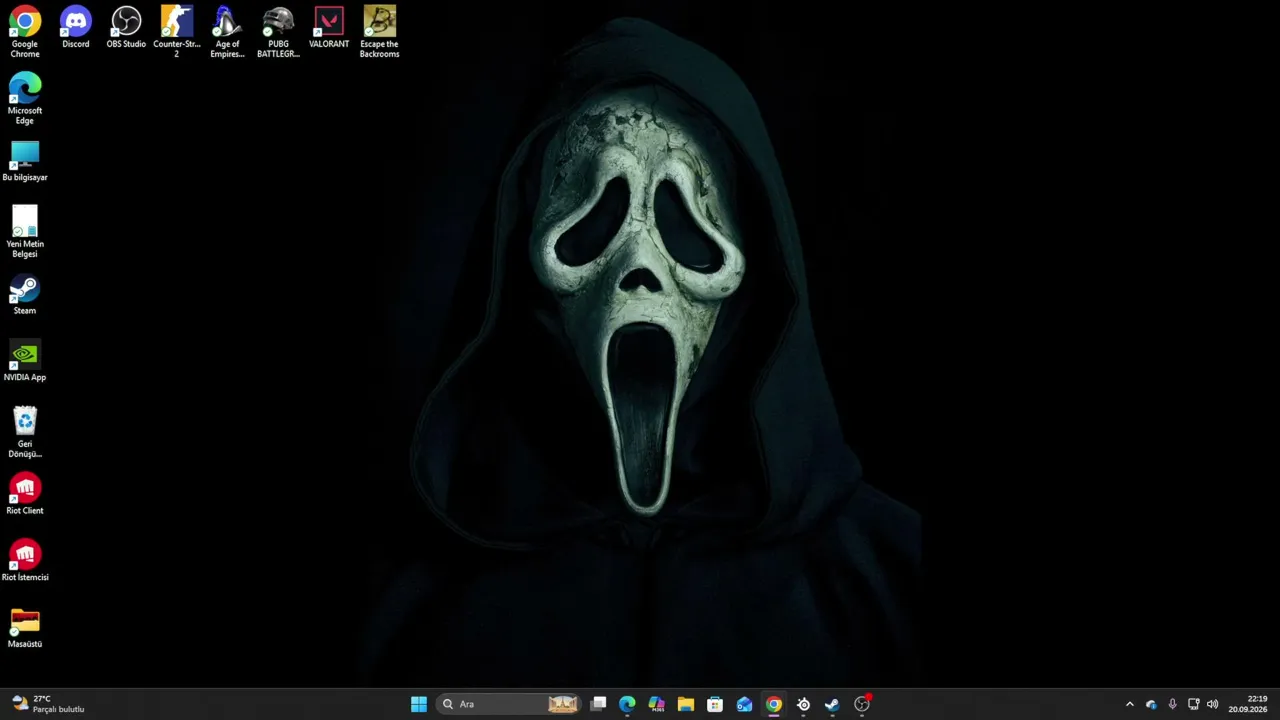Select the Yeni Metin Belgesi file

click(25, 232)
